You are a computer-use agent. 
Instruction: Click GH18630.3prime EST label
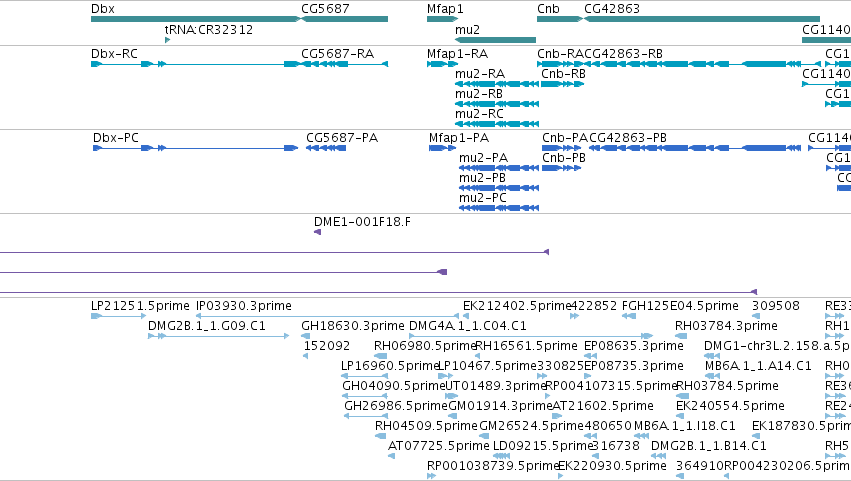click(353, 326)
